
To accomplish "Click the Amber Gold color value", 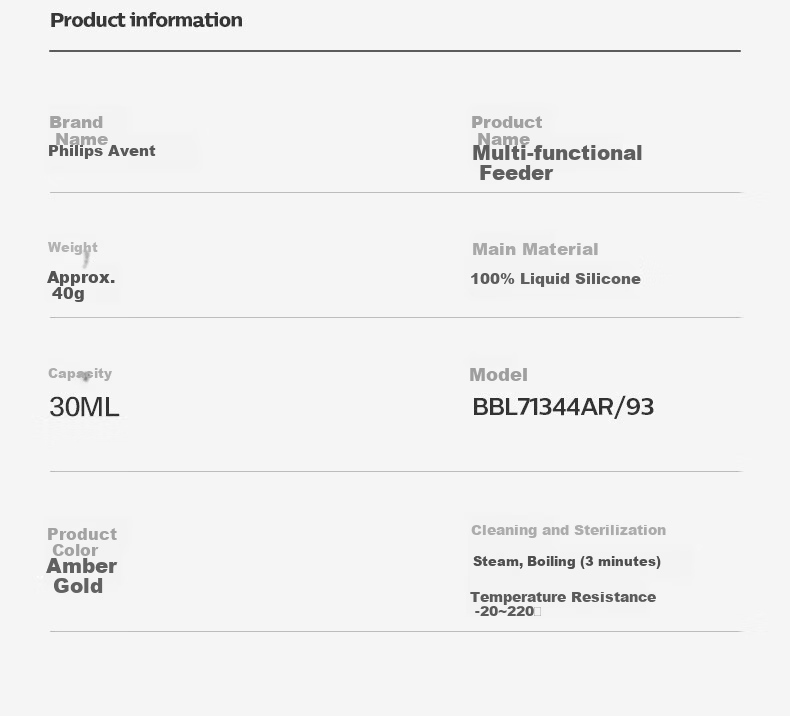I will click(82, 576).
